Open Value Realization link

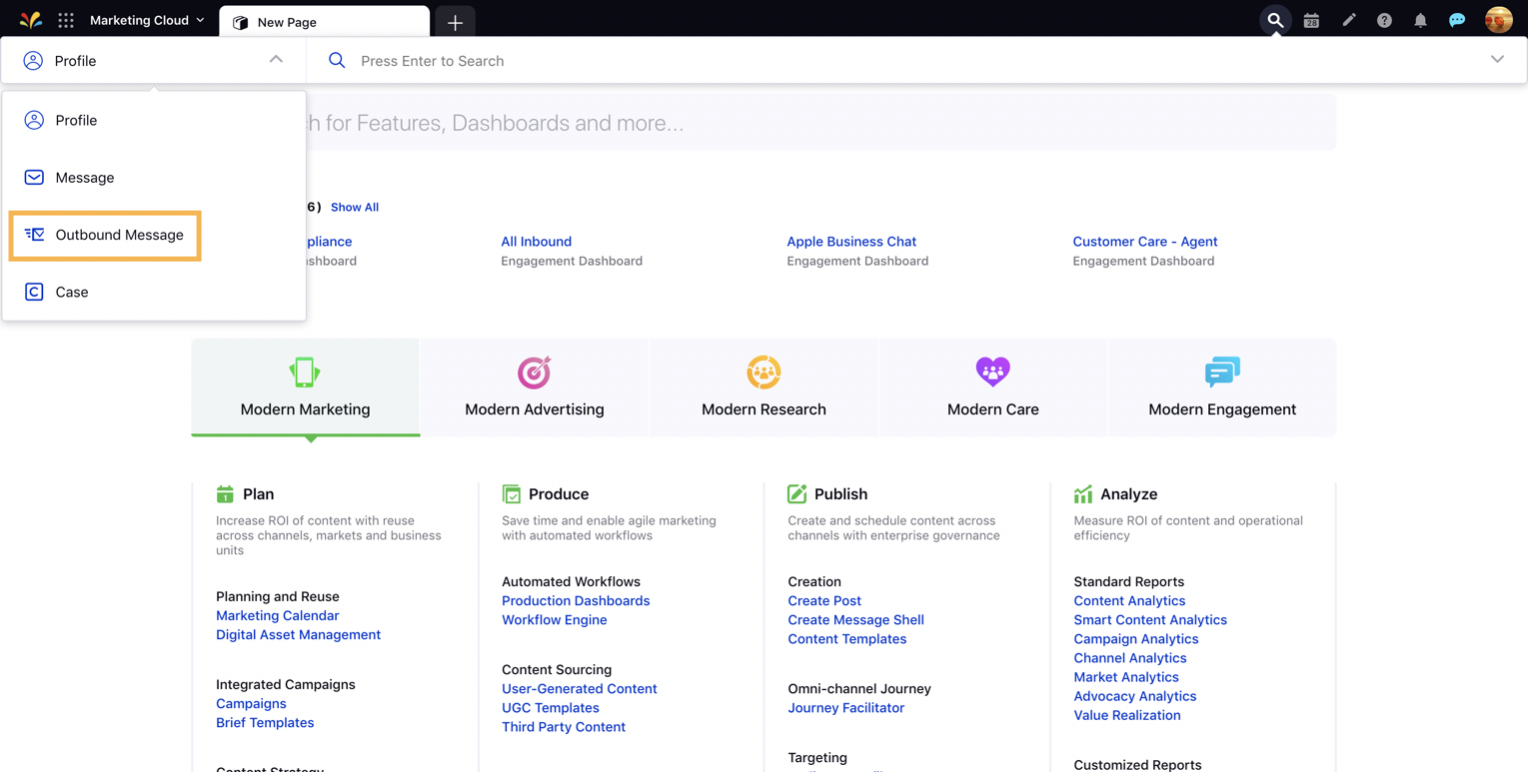coord(1127,715)
